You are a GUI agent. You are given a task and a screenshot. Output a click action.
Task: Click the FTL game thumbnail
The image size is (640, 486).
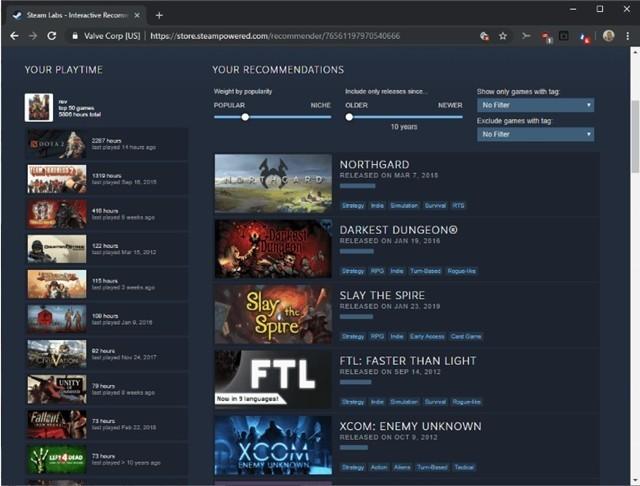pyautogui.click(x=273, y=379)
